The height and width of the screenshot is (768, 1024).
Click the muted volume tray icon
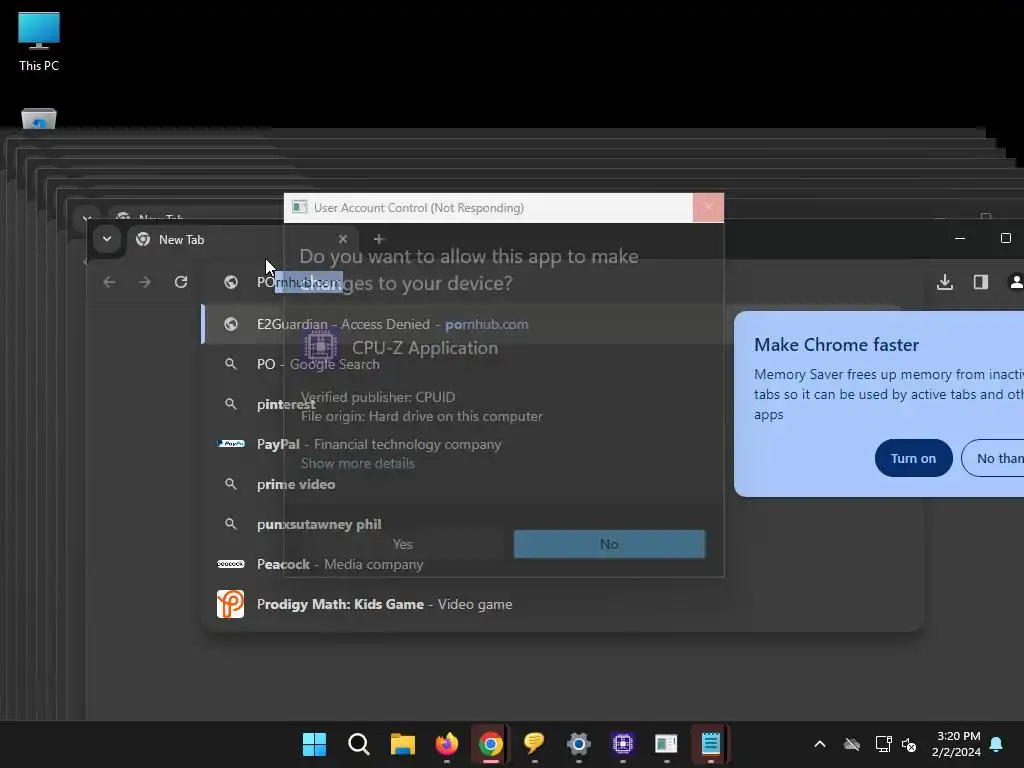[x=908, y=744]
